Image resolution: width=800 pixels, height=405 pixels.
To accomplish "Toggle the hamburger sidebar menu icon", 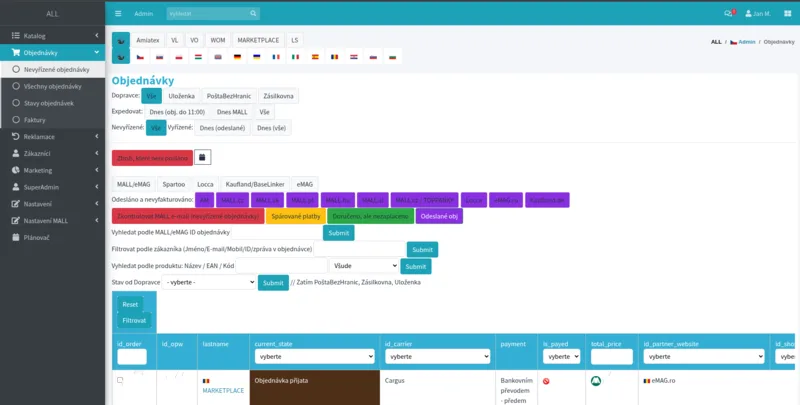I will click(118, 14).
